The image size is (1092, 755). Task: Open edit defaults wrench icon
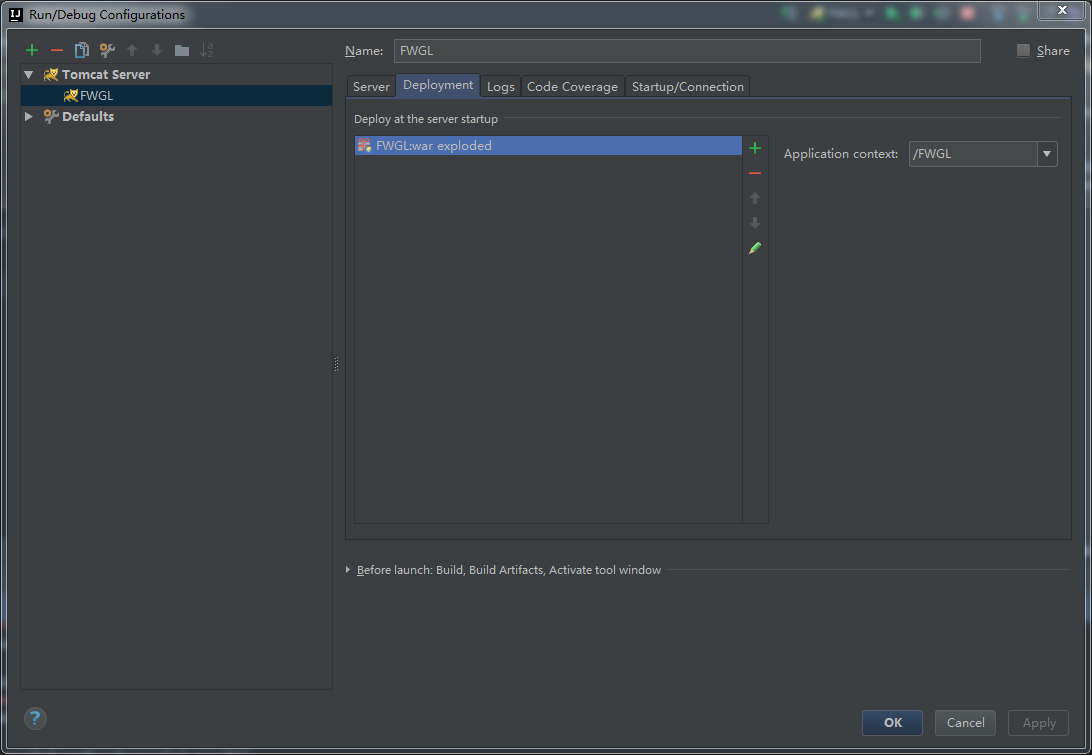coord(107,50)
